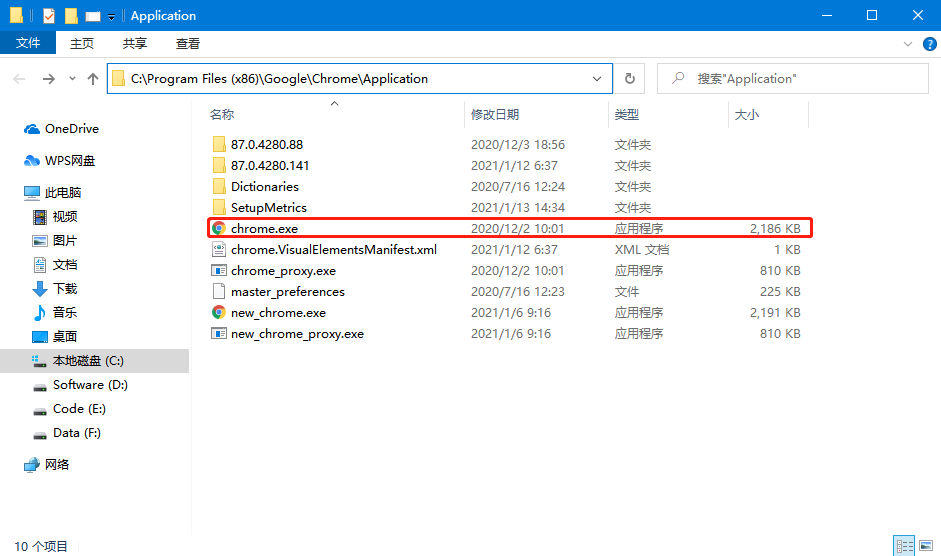The image size is (941, 556).
Task: Select the SetupMetrics folder icon
Action: [219, 207]
